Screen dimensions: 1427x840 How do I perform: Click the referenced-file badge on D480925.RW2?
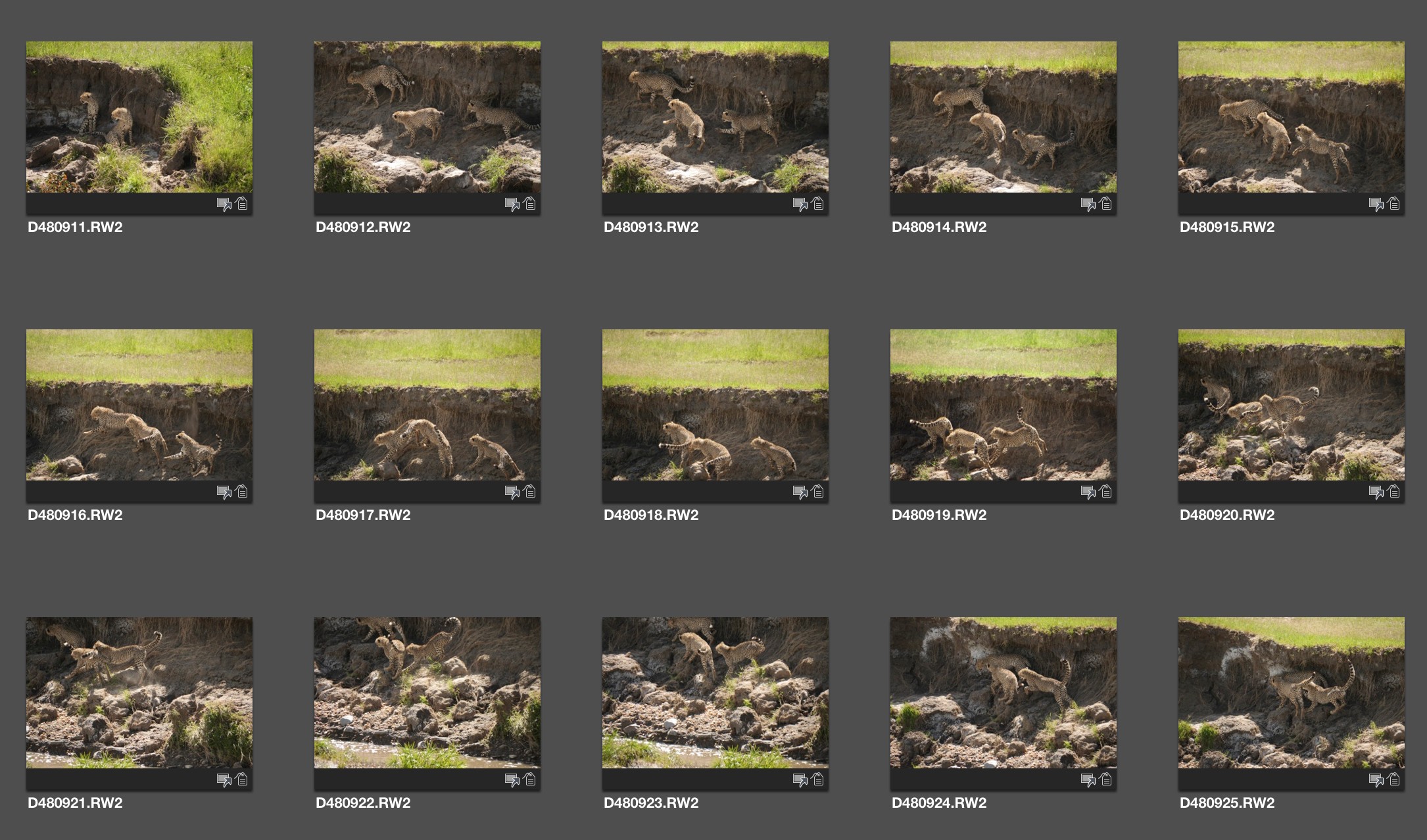1376,780
